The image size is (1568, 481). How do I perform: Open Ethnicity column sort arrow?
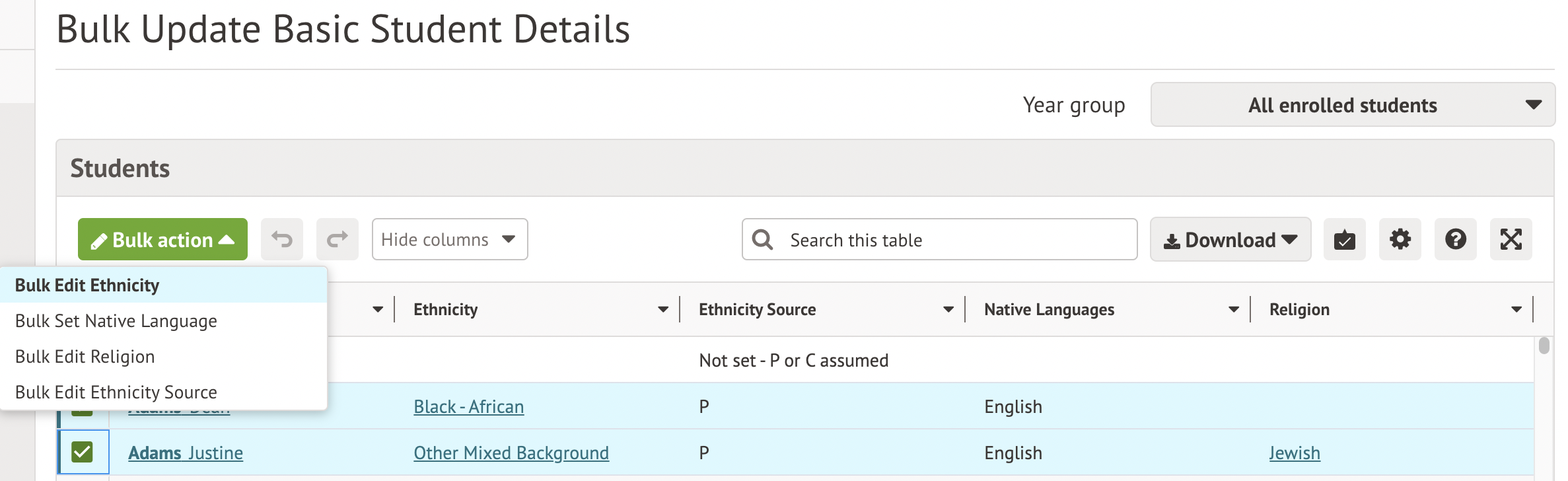click(663, 309)
